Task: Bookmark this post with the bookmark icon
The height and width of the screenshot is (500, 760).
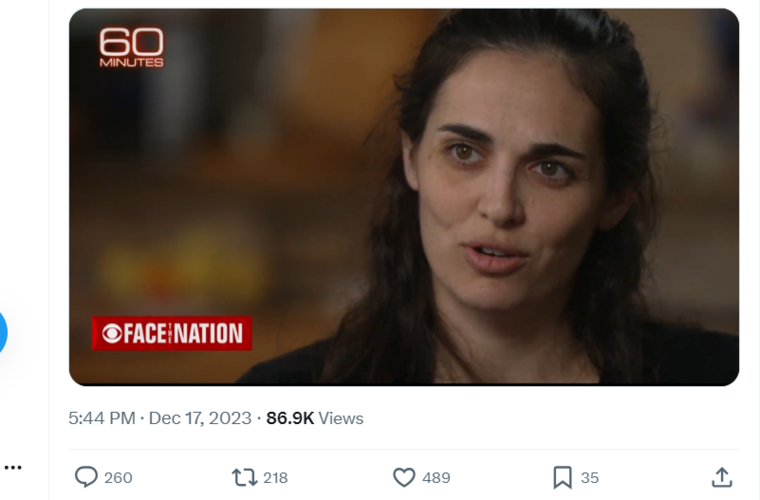Action: coord(562,477)
